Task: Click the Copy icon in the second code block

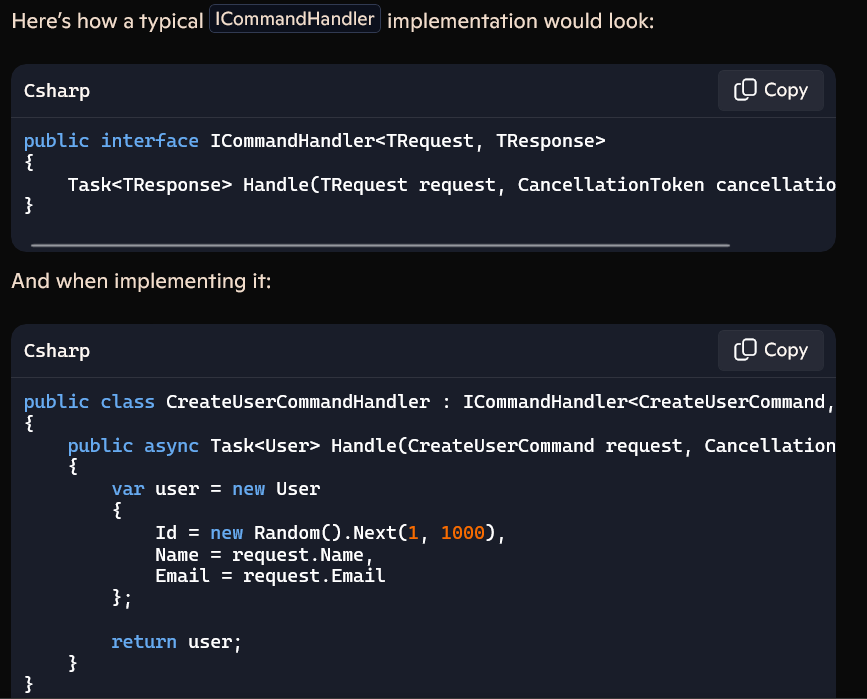Action: pos(746,350)
